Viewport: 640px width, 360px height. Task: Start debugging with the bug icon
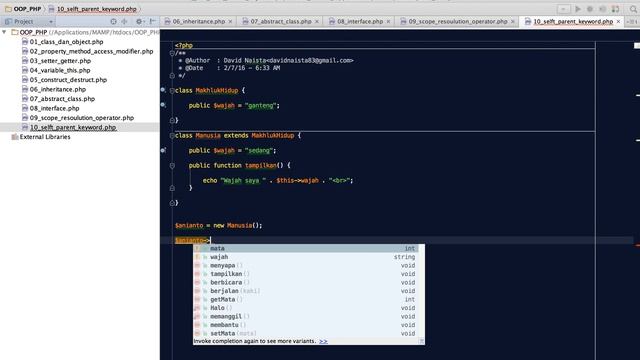pos(590,9)
